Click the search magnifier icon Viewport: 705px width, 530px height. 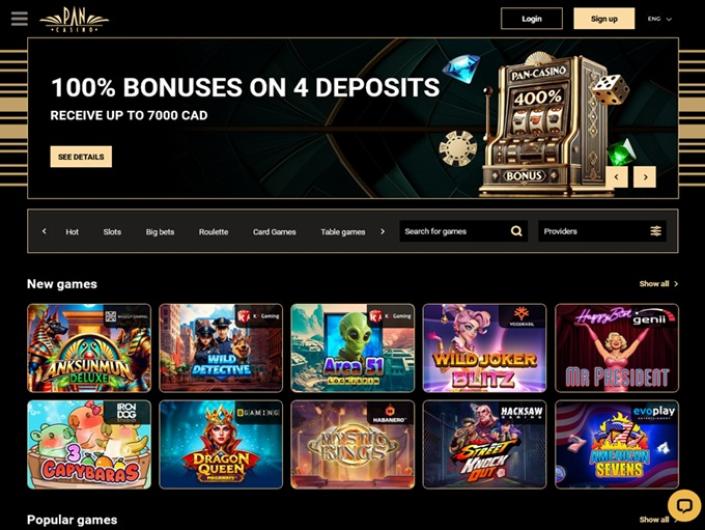(x=517, y=231)
